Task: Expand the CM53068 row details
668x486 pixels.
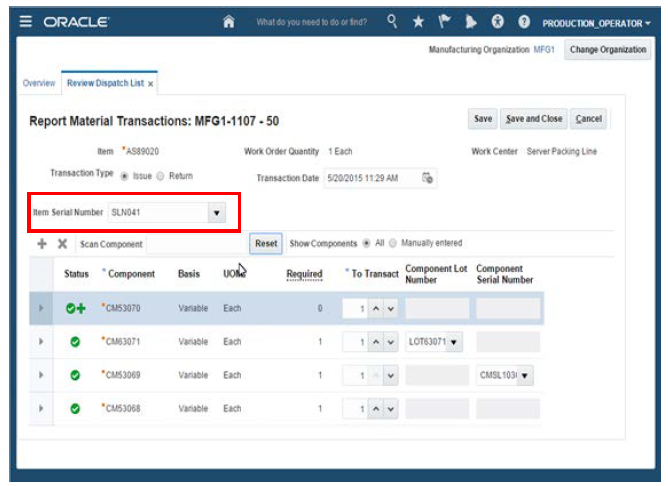Action: point(41,408)
